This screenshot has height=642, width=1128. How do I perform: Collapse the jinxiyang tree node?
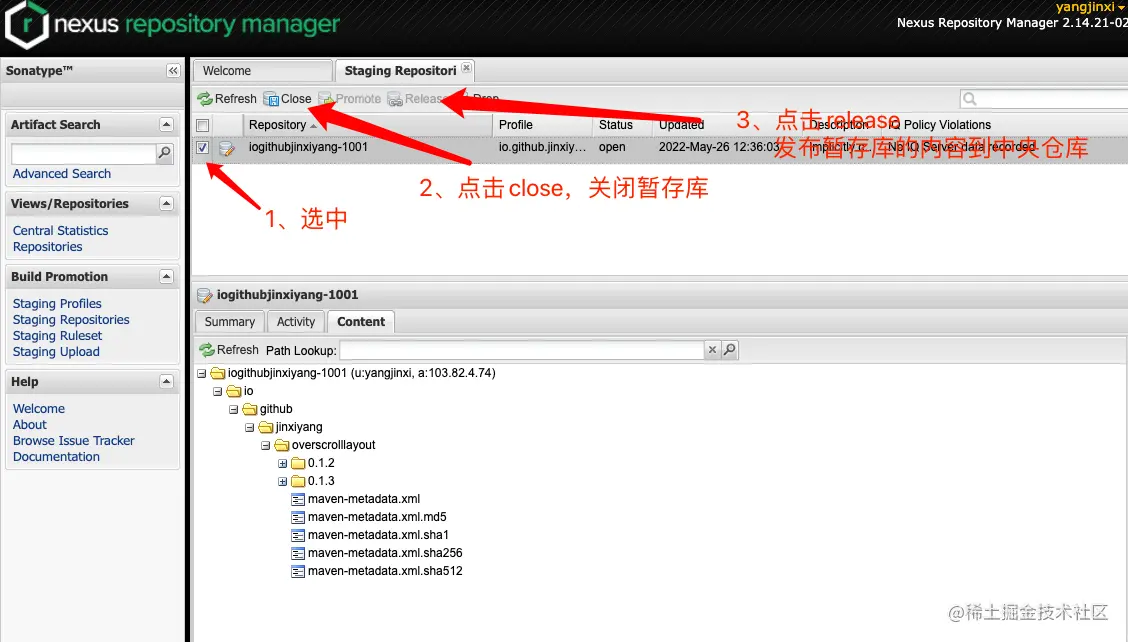(x=250, y=428)
